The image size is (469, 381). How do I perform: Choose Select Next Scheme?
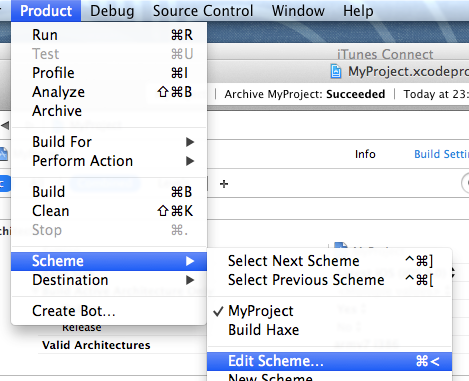click(x=330, y=261)
